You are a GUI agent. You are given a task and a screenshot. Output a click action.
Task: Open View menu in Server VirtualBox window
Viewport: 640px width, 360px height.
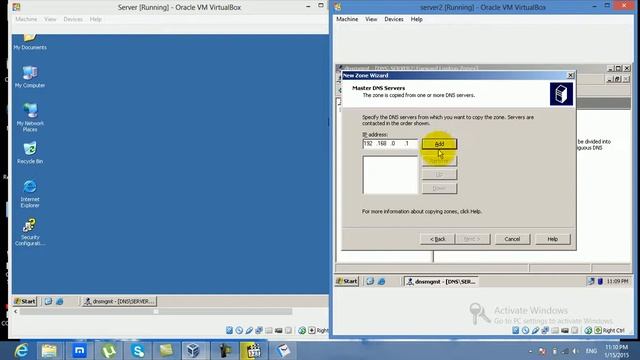tap(50, 19)
